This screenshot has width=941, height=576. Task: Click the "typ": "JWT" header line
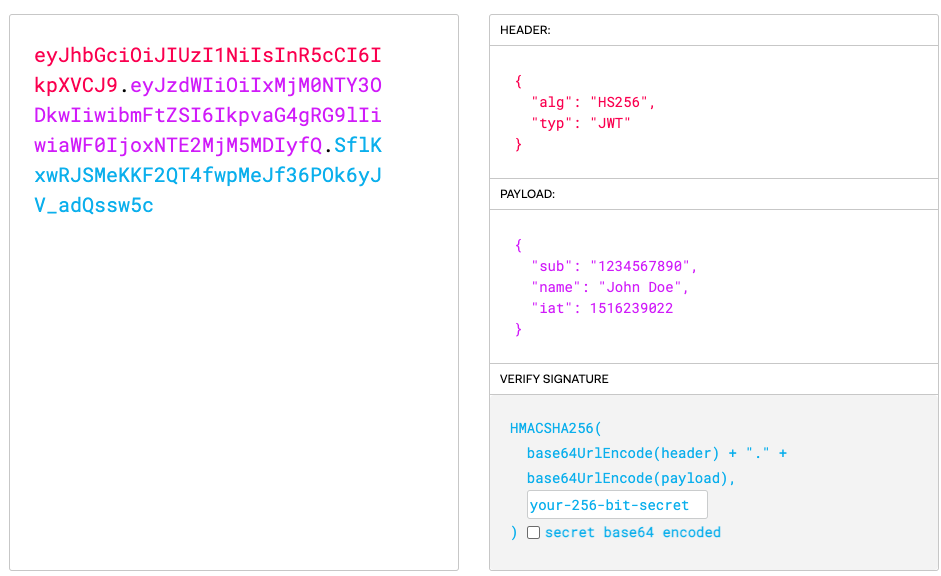click(x=581, y=124)
